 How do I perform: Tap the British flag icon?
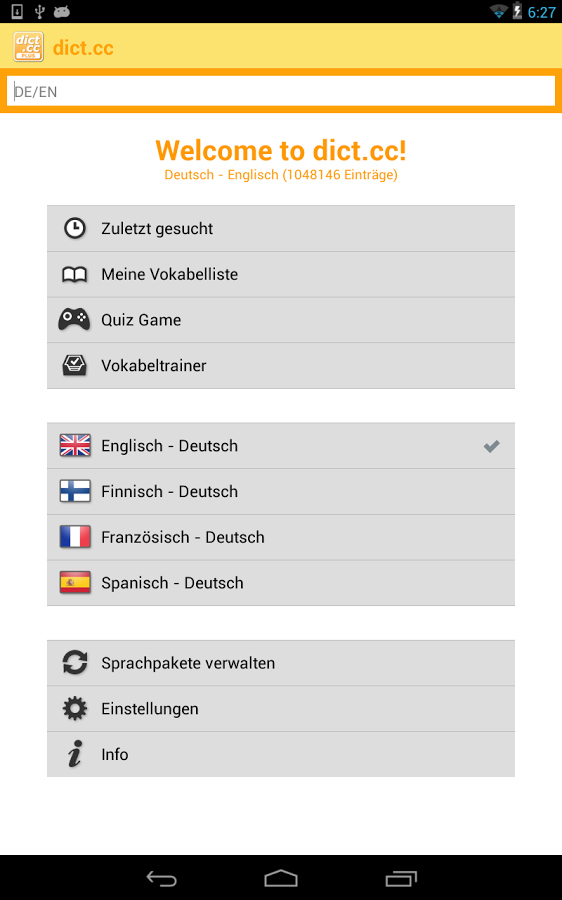point(75,445)
